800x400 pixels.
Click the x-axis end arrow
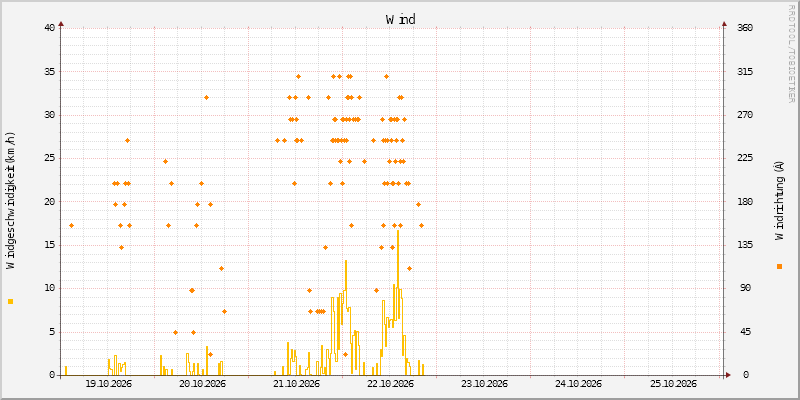coord(729,375)
